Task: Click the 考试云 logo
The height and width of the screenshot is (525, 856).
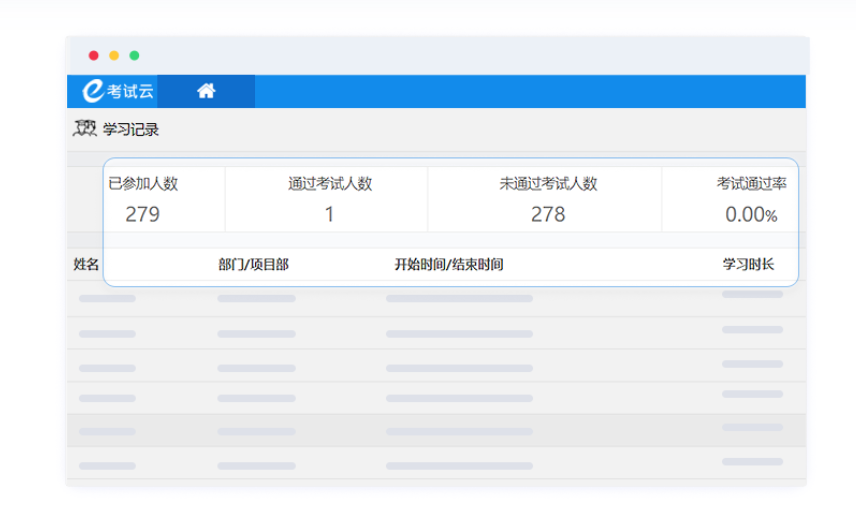Action: click(x=118, y=91)
